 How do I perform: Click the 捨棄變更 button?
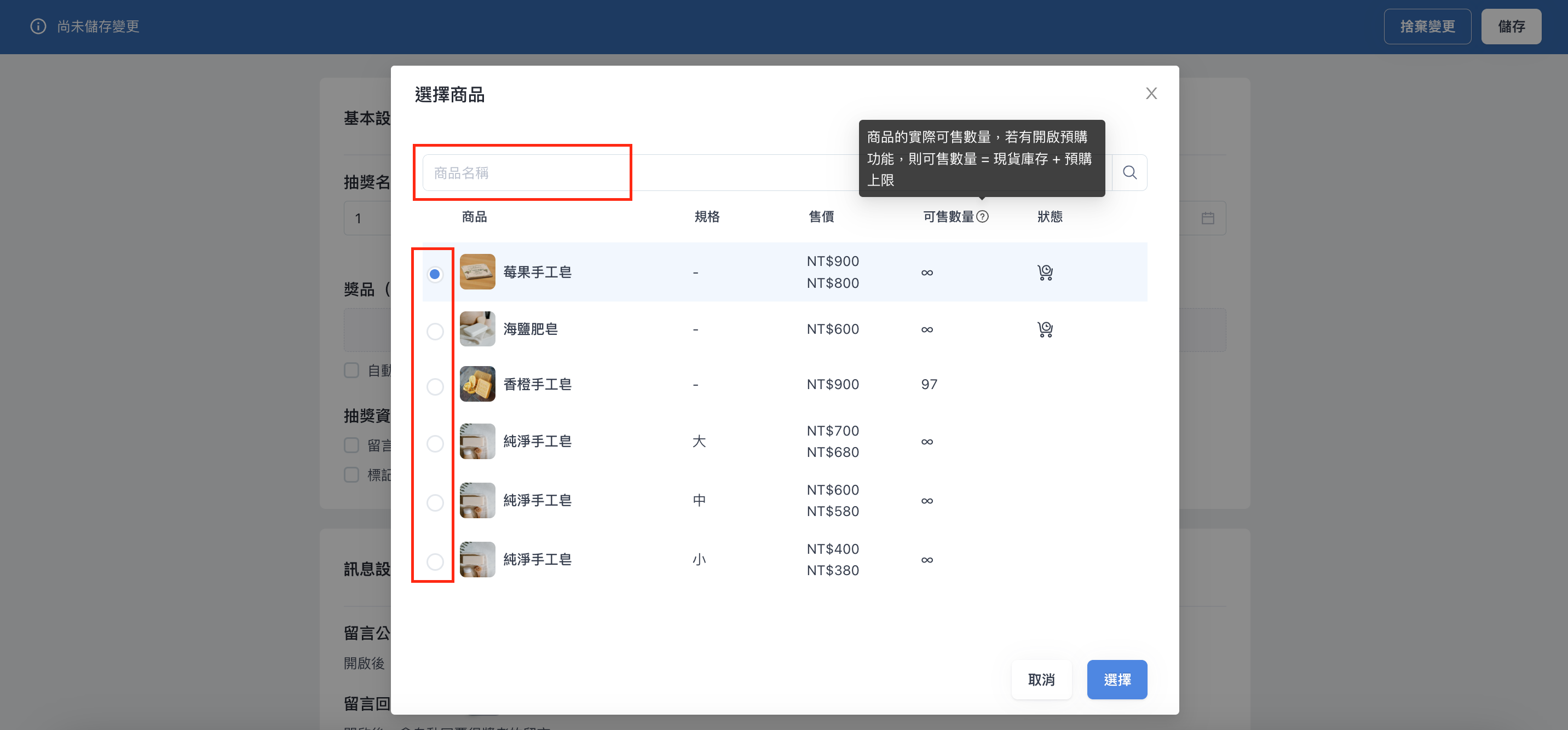tap(1427, 26)
